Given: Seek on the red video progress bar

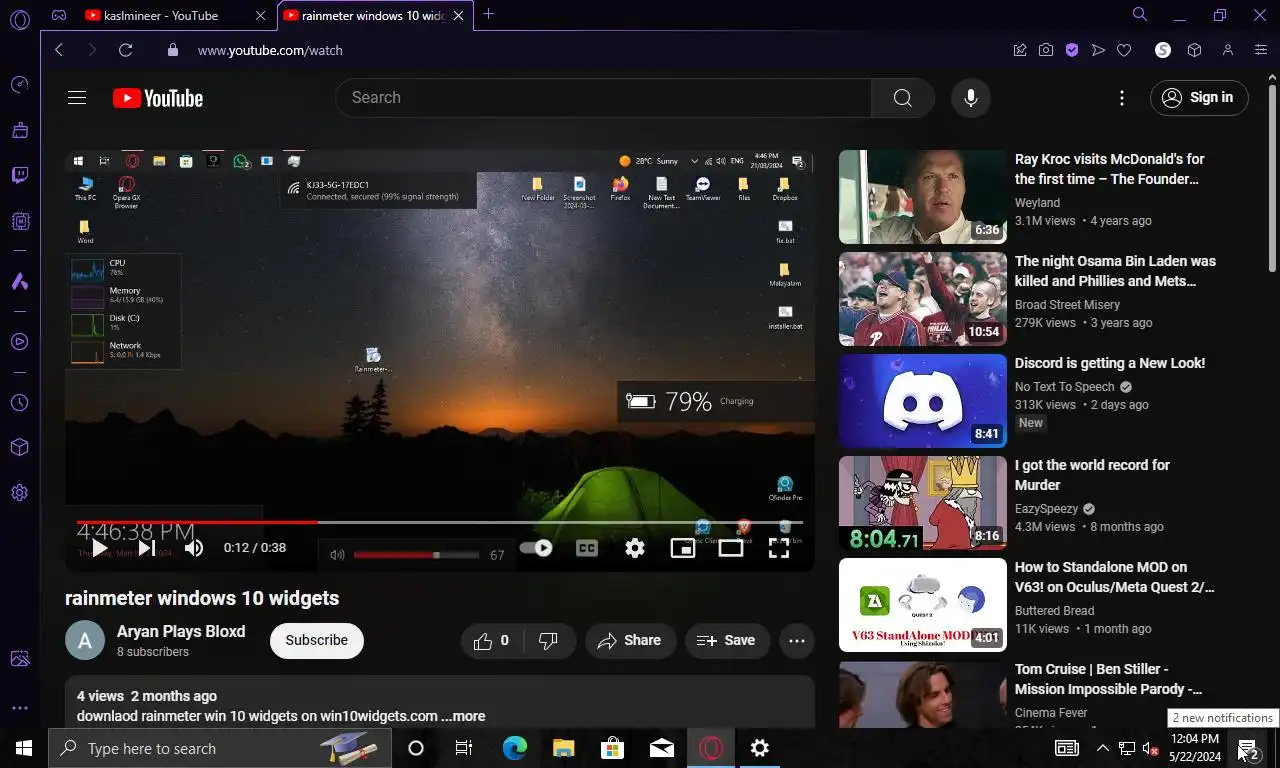Looking at the screenshot, I should (x=440, y=522).
